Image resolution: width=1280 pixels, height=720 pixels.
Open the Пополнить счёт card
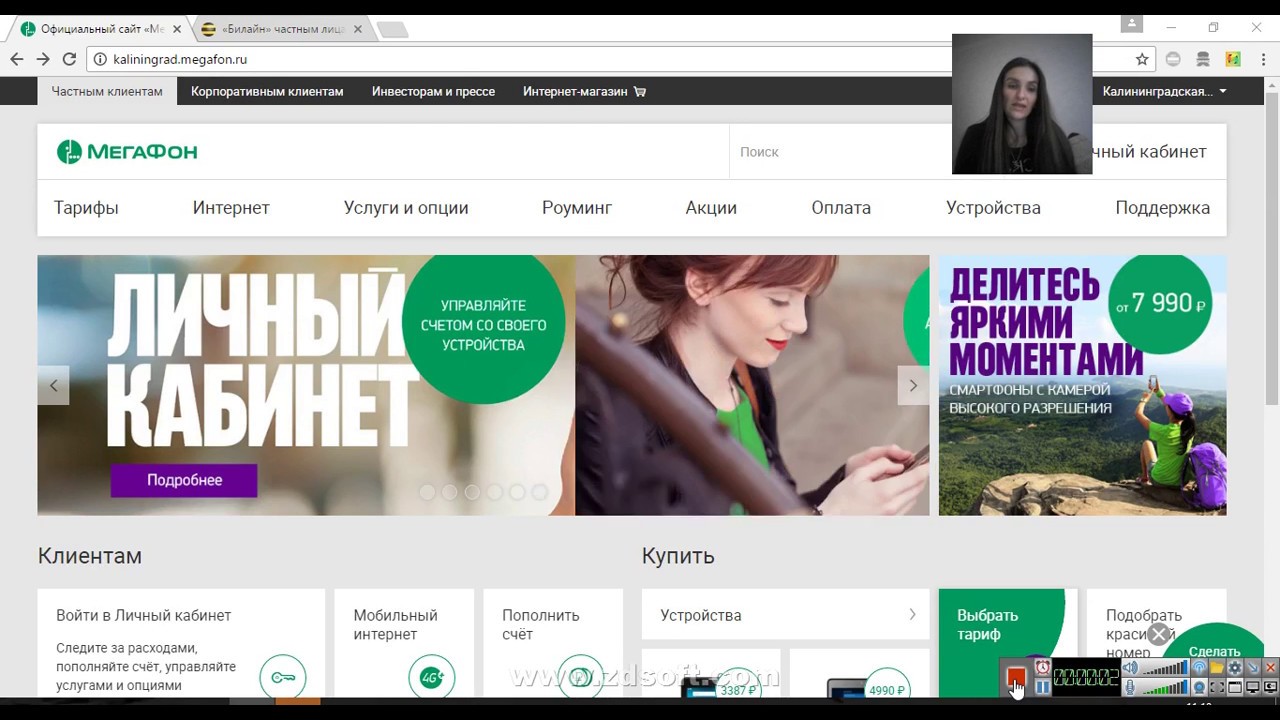(553, 643)
